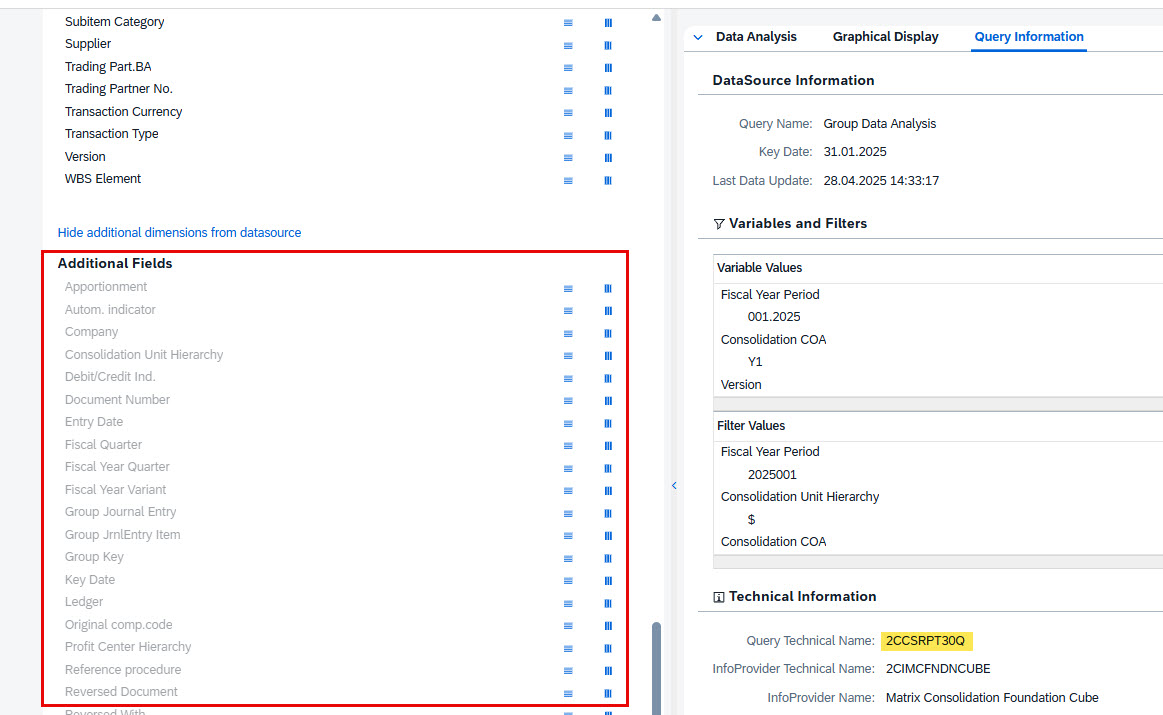Click the key date value 31.01.2025
1163x715 pixels.
pyautogui.click(x=855, y=151)
